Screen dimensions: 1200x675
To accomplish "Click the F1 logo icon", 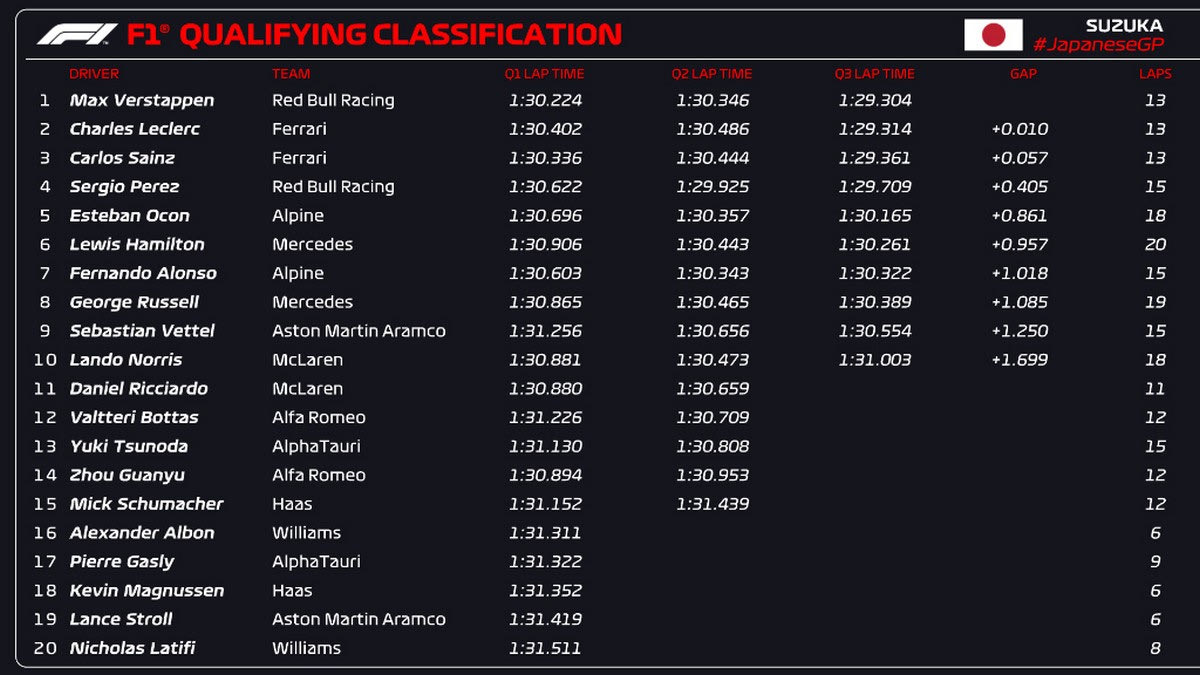I will [x=76, y=35].
